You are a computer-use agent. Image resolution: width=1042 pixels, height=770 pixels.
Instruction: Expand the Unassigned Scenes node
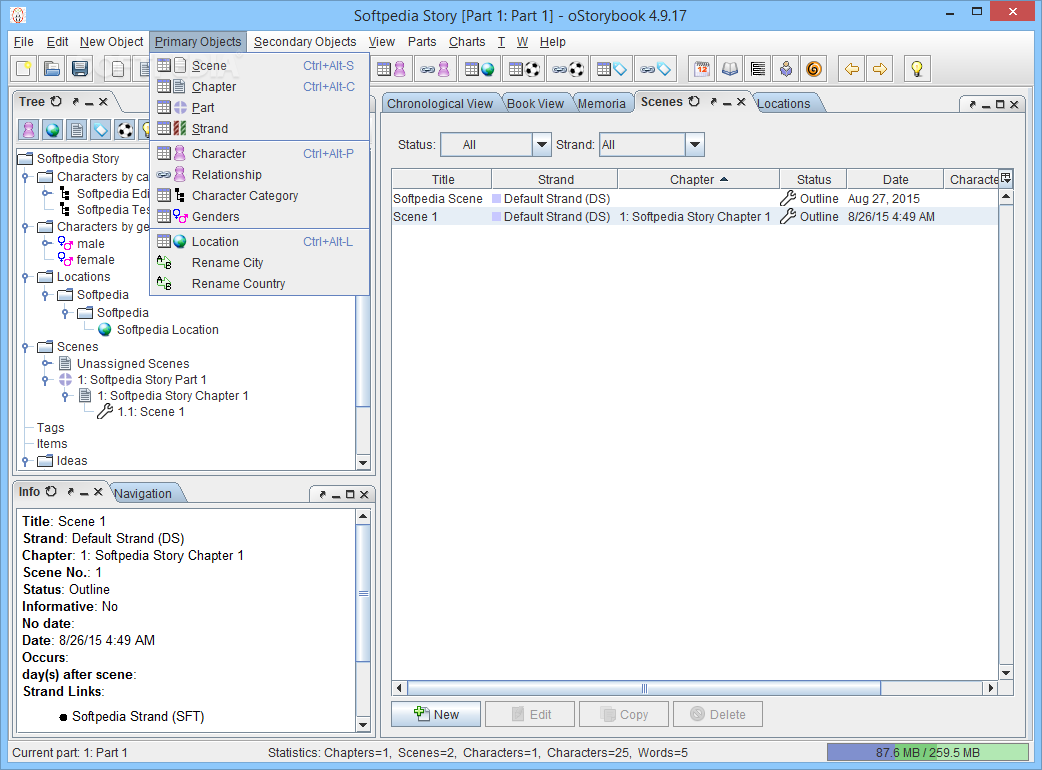[46, 363]
